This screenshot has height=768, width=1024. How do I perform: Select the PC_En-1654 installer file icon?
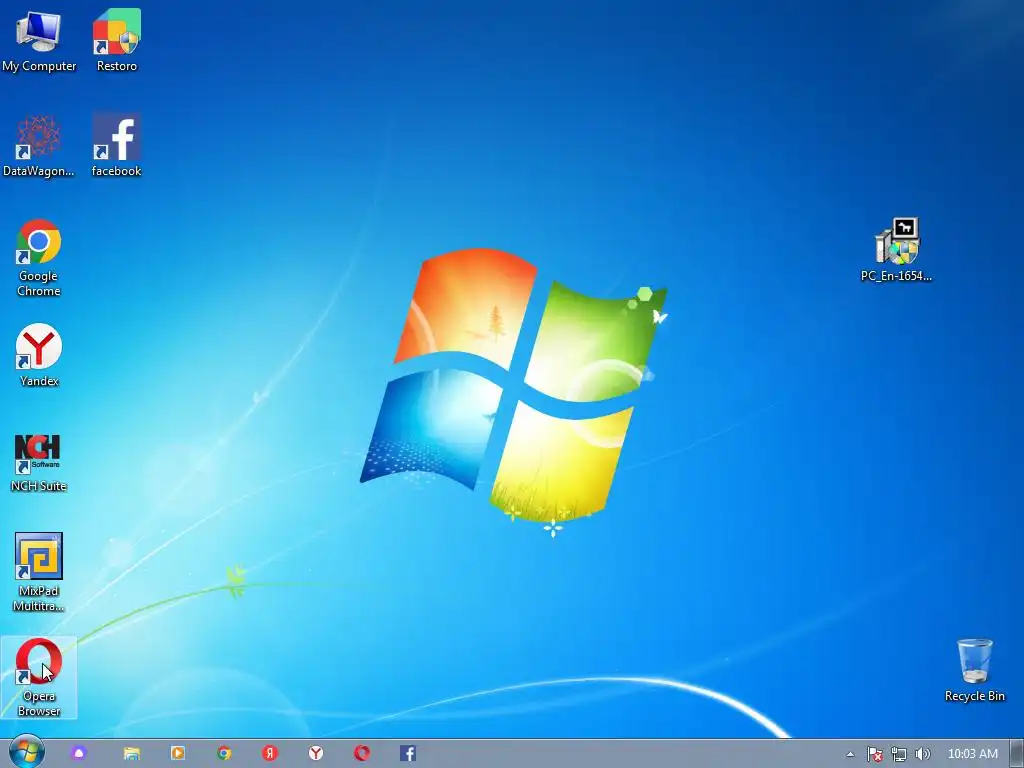[896, 250]
